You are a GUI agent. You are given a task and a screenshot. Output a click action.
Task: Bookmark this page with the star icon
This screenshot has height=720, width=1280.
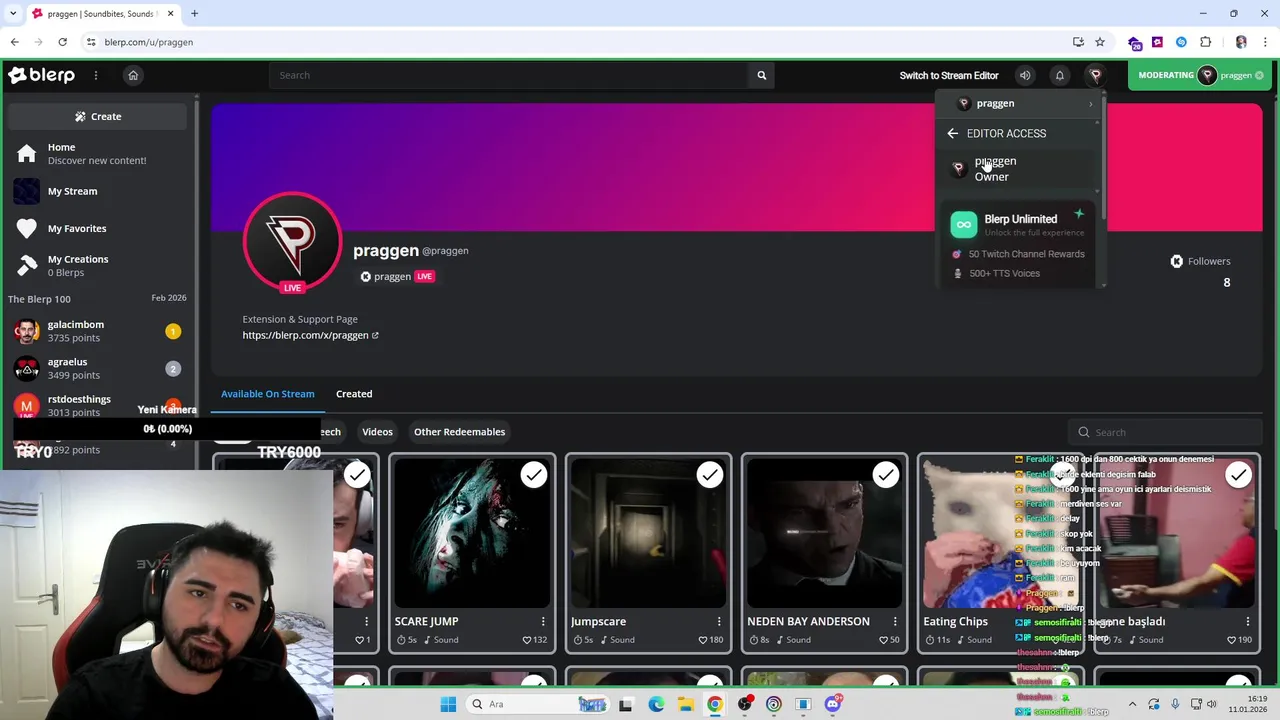point(1100,42)
